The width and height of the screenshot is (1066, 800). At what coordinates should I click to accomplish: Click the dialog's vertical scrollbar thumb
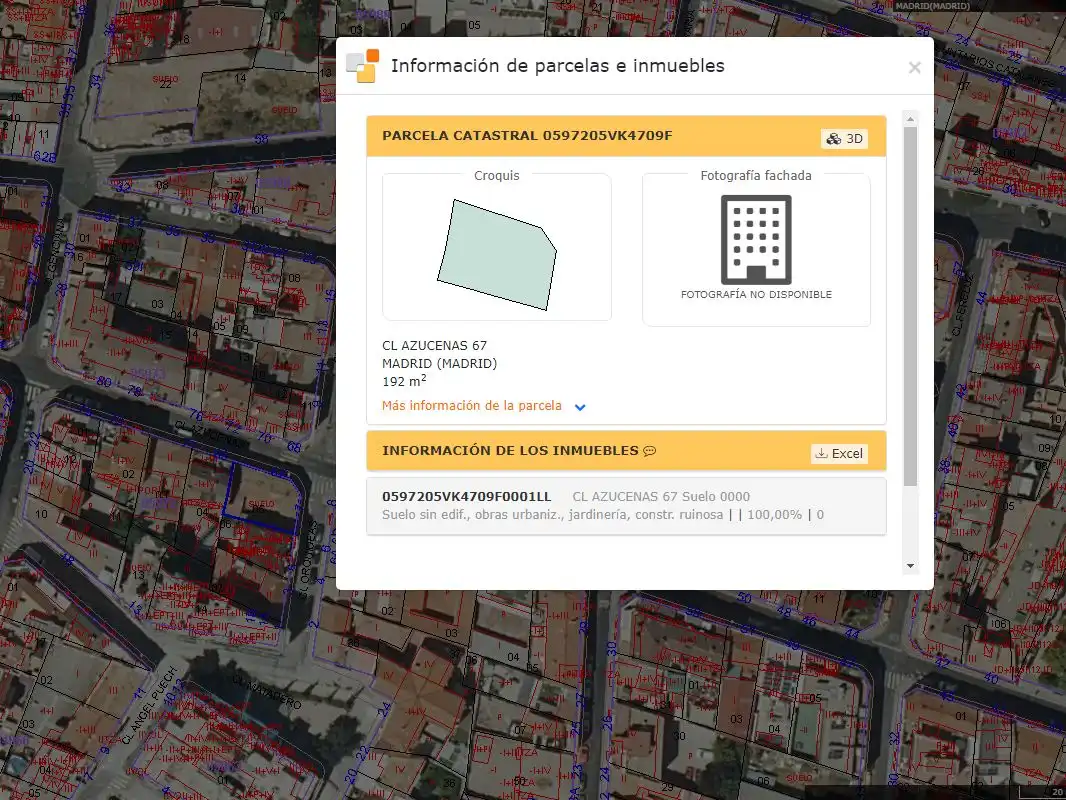coord(910,306)
